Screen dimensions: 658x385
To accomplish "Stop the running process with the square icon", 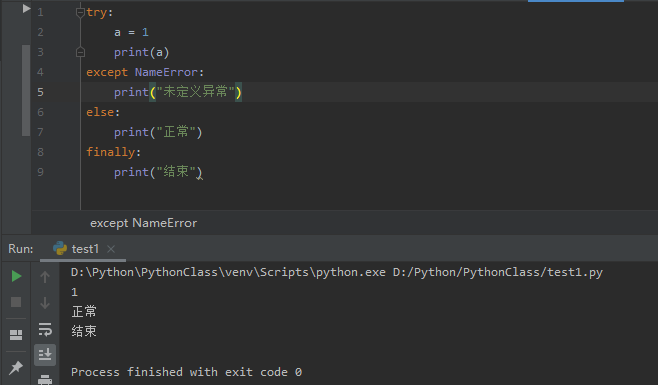I will pyautogui.click(x=16, y=302).
